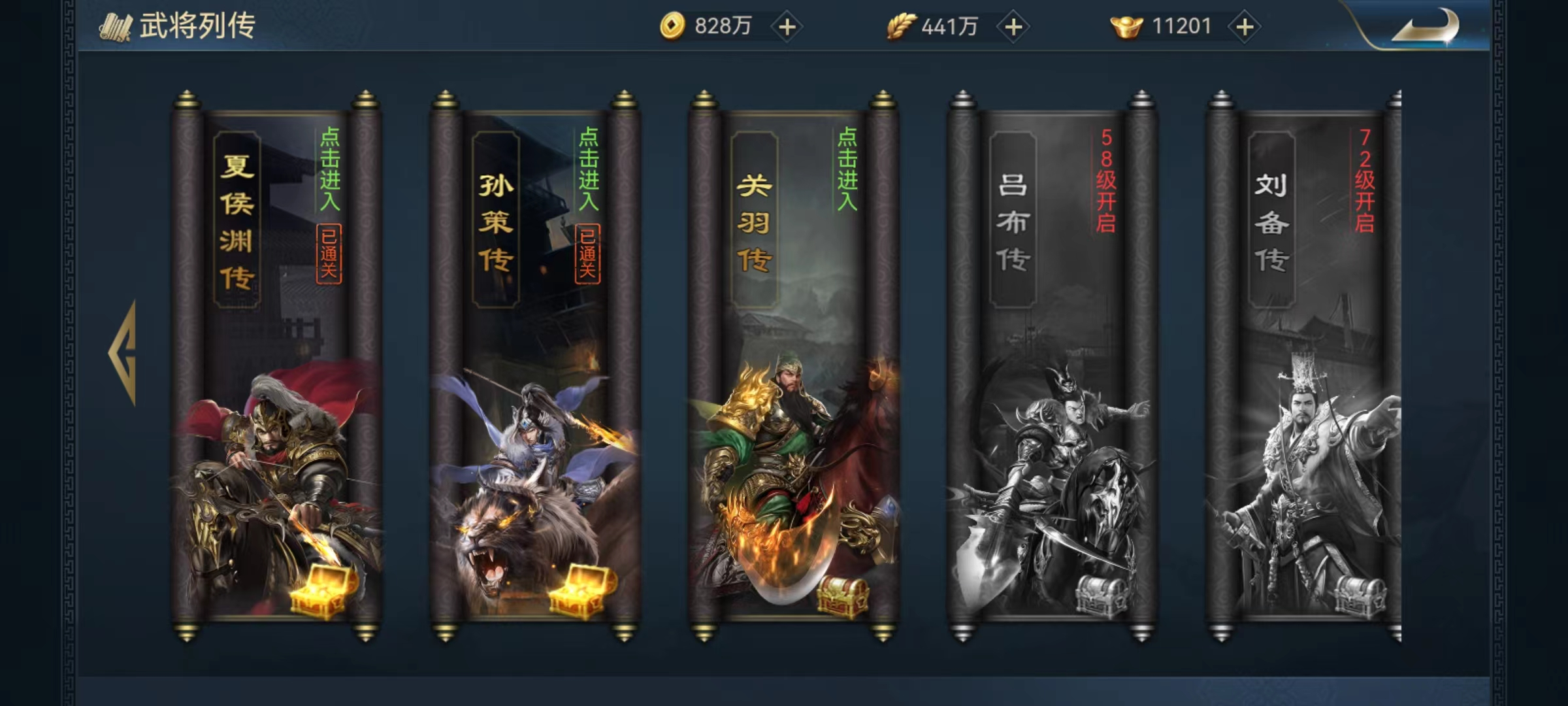Tap the 关羽传 treasure chest
1568x706 pixels.
(x=843, y=597)
